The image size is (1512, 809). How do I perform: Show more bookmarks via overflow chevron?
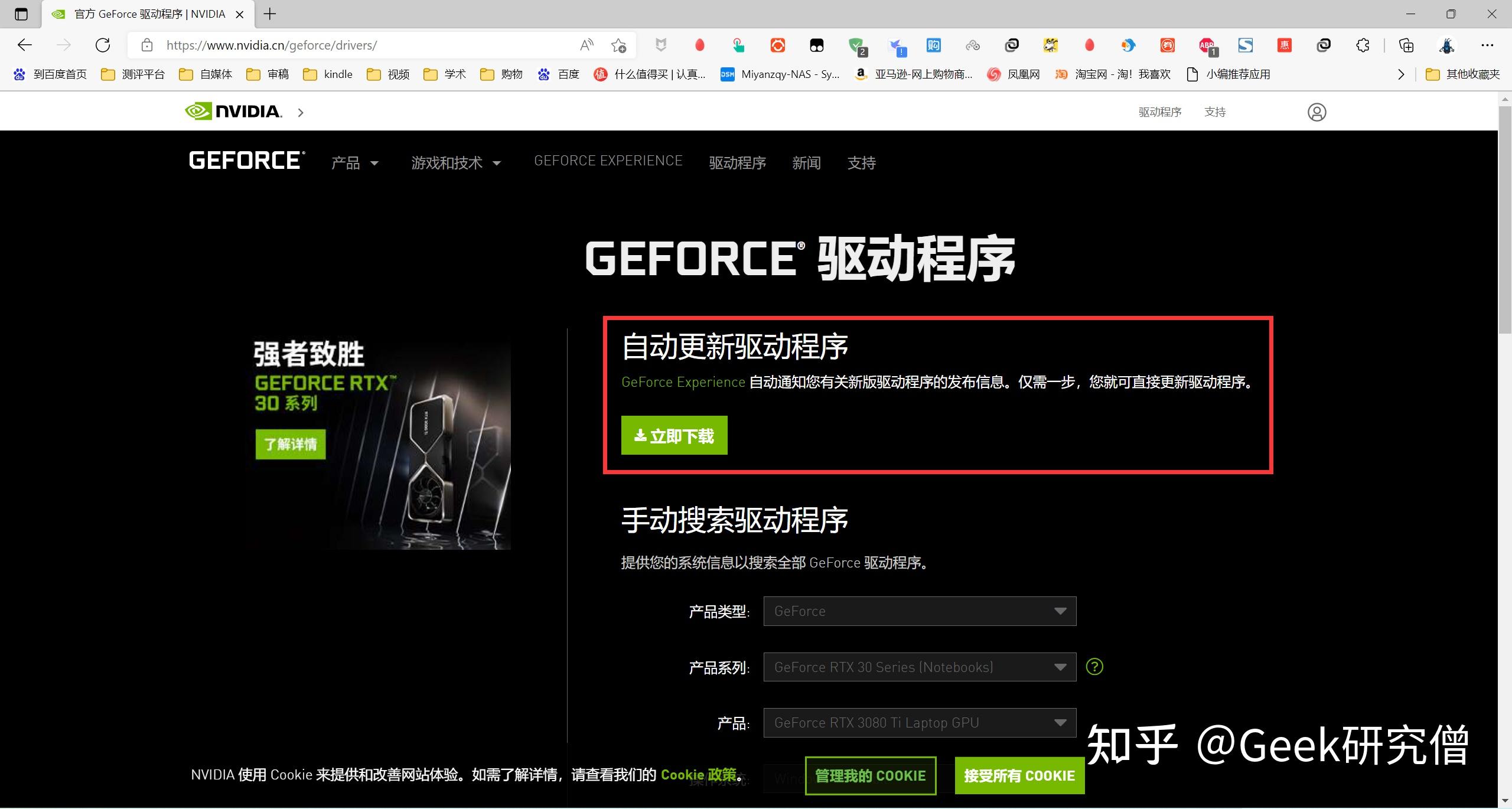1400,74
